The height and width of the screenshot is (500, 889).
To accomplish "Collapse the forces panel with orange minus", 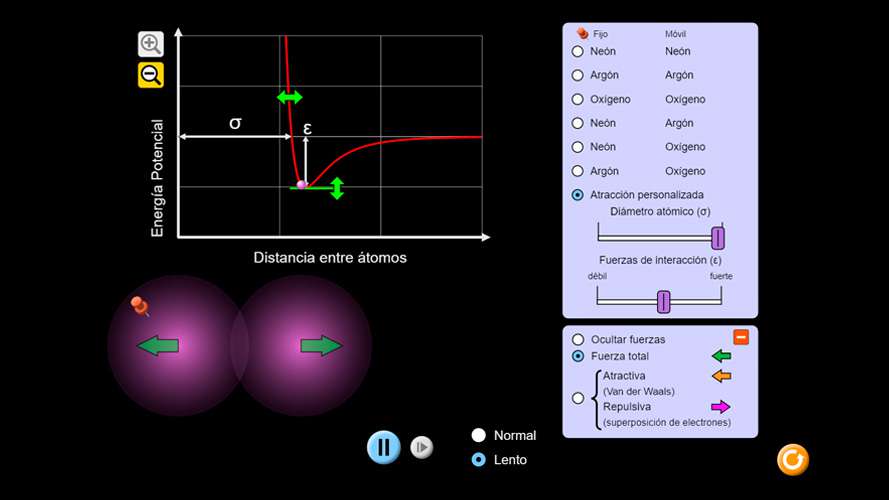I will coord(741,337).
